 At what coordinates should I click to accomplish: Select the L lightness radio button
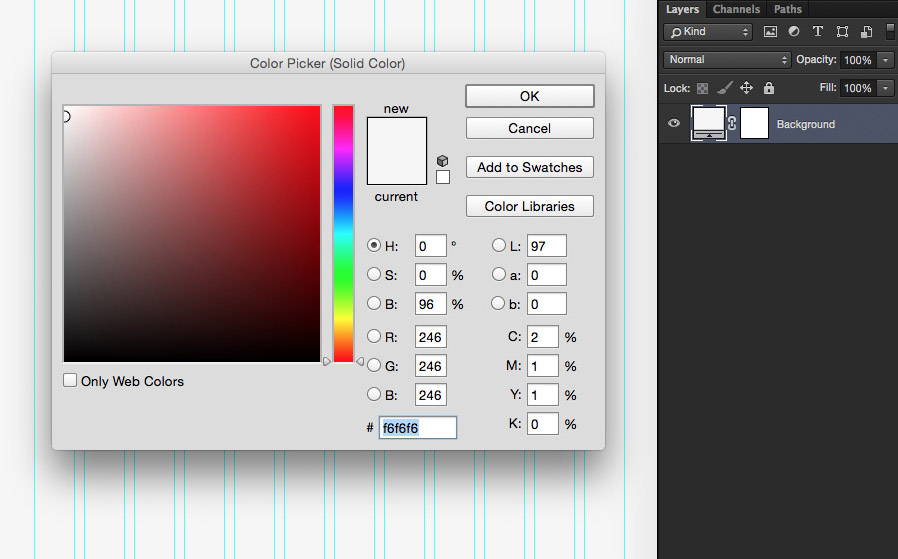coord(499,245)
